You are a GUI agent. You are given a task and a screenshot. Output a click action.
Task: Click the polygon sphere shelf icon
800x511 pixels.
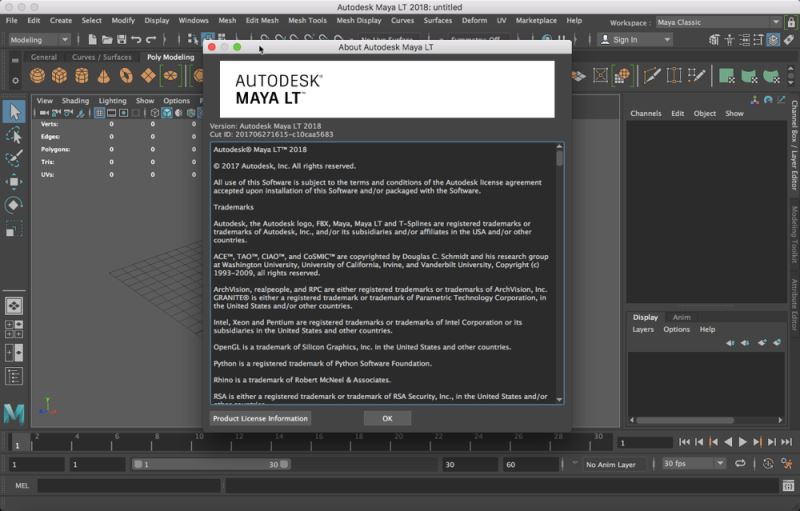point(37,76)
